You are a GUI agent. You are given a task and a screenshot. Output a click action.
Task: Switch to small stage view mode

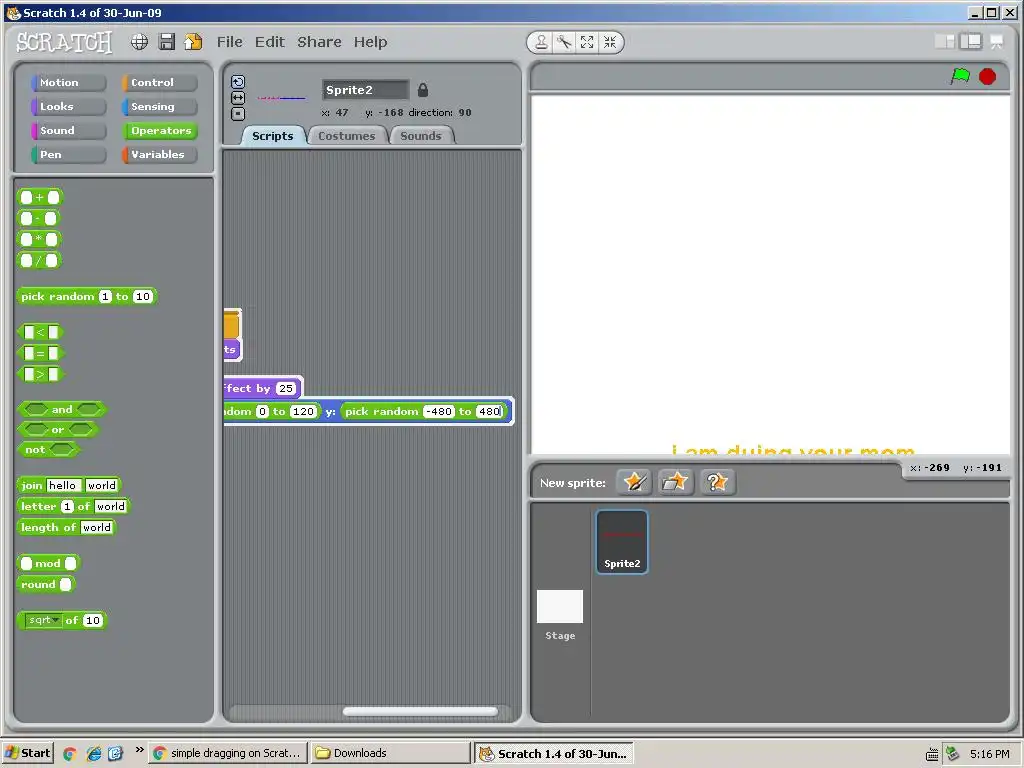(x=945, y=42)
